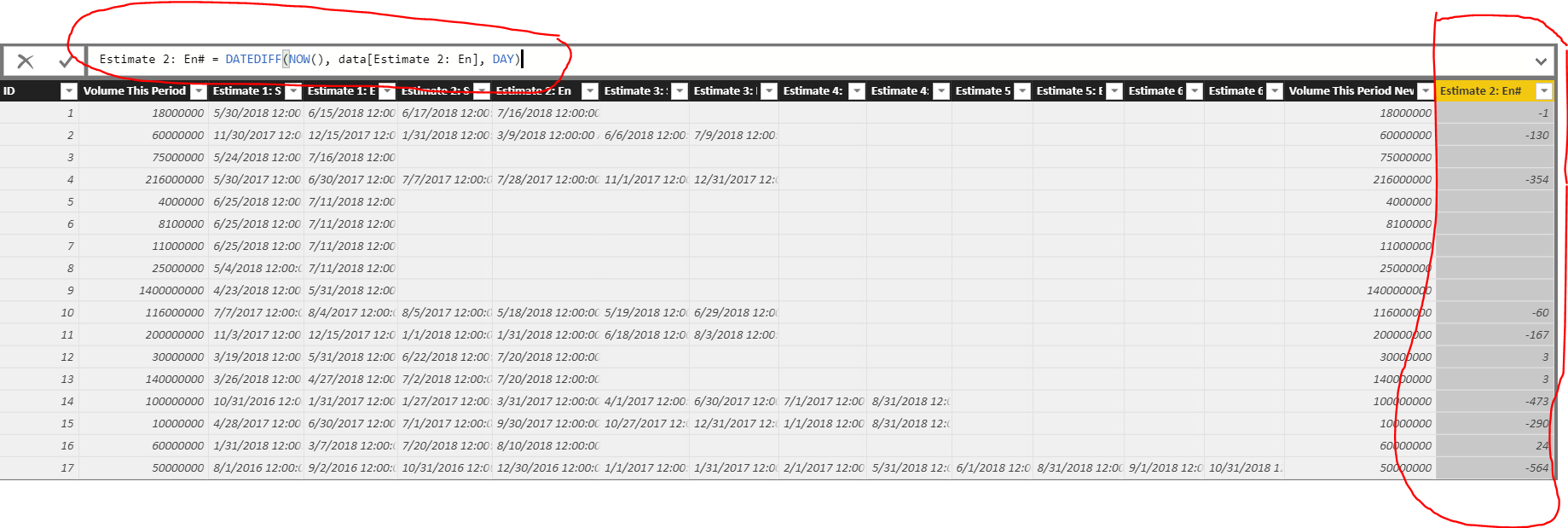Expand the formula bar with the chevron
1568x528 pixels.
point(1541,61)
